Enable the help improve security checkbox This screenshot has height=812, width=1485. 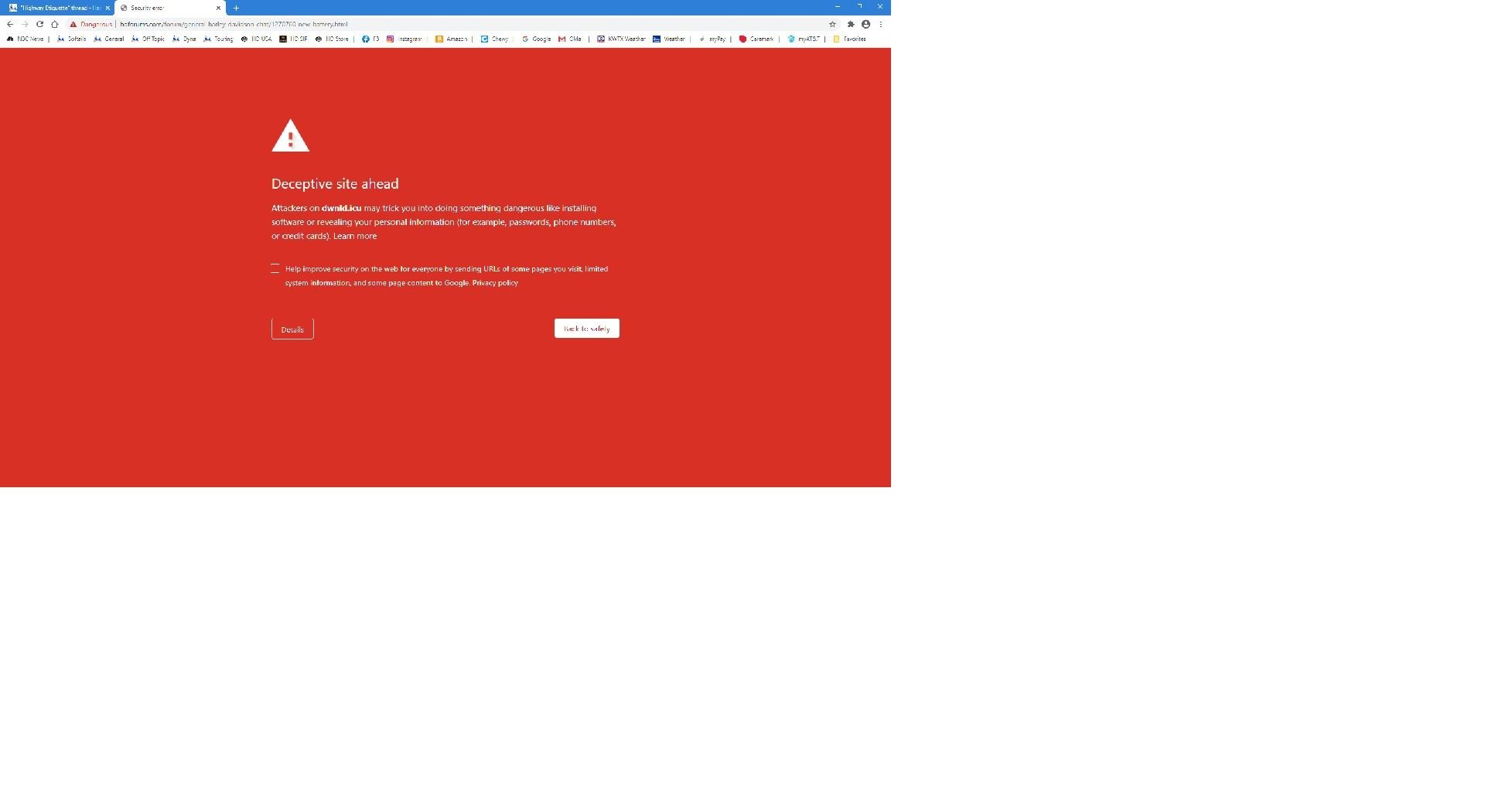pos(275,268)
